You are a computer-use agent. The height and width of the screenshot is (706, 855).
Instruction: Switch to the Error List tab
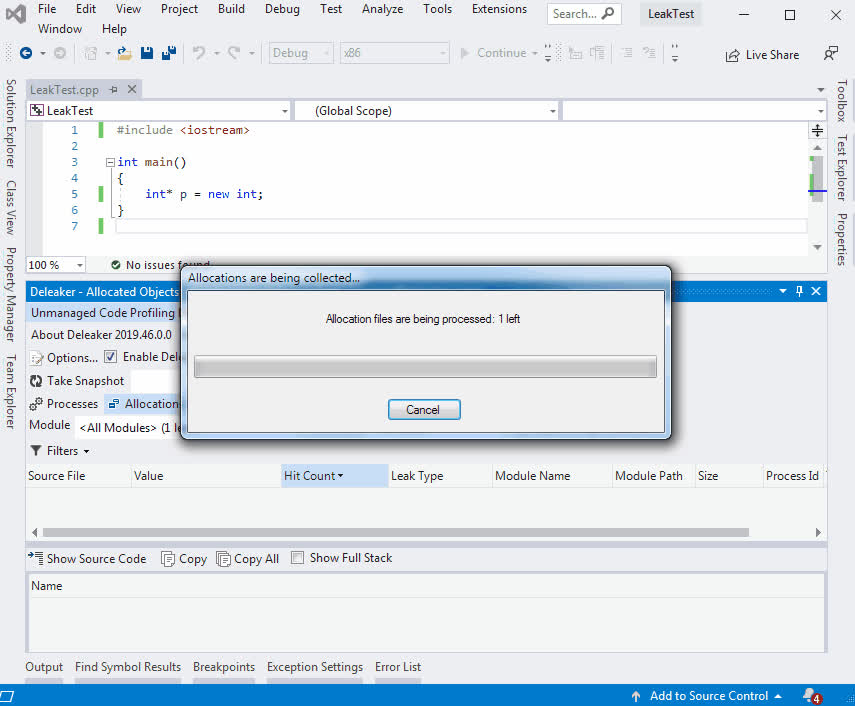click(x=397, y=666)
